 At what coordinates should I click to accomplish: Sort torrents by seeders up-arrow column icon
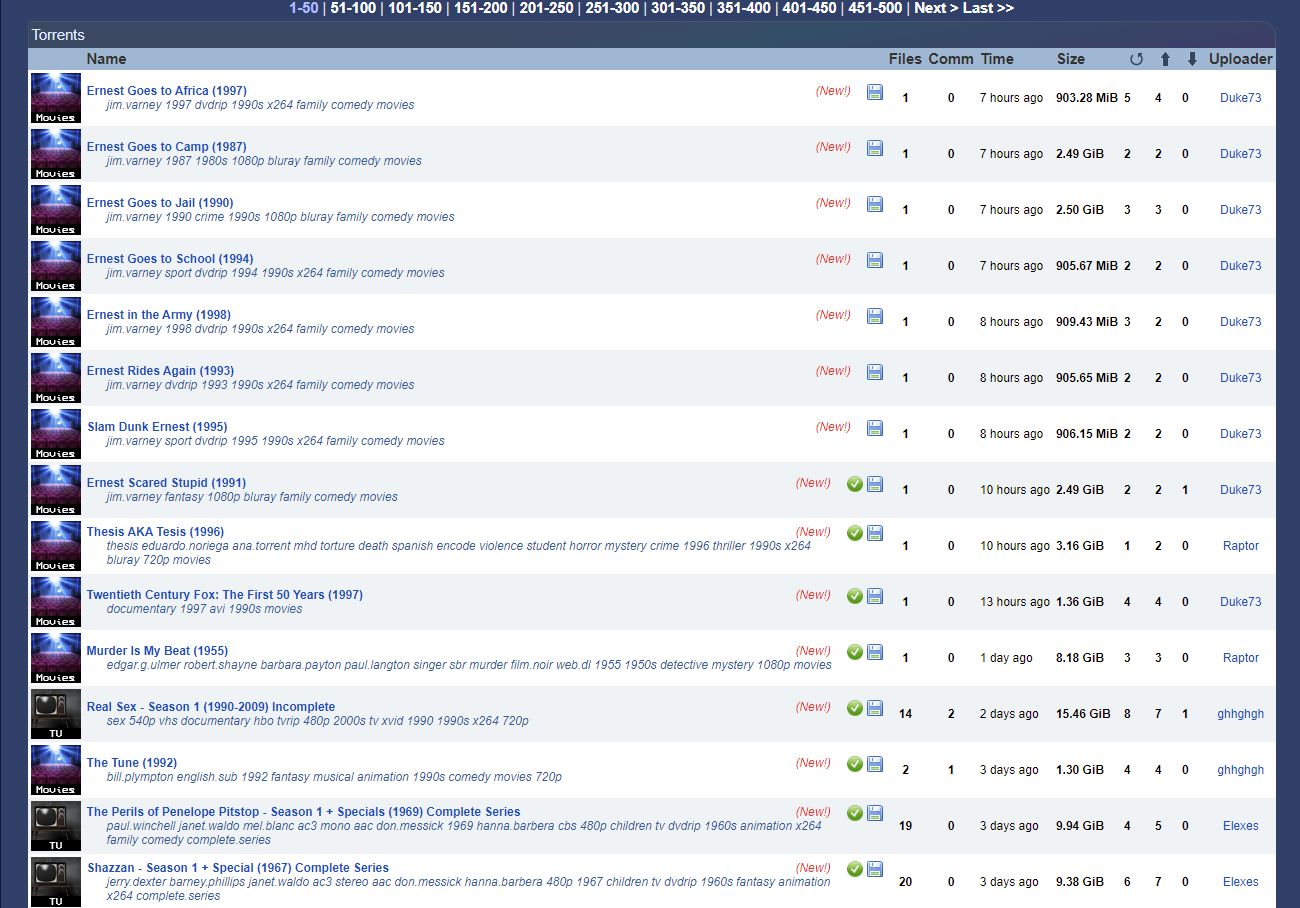(x=1165, y=59)
